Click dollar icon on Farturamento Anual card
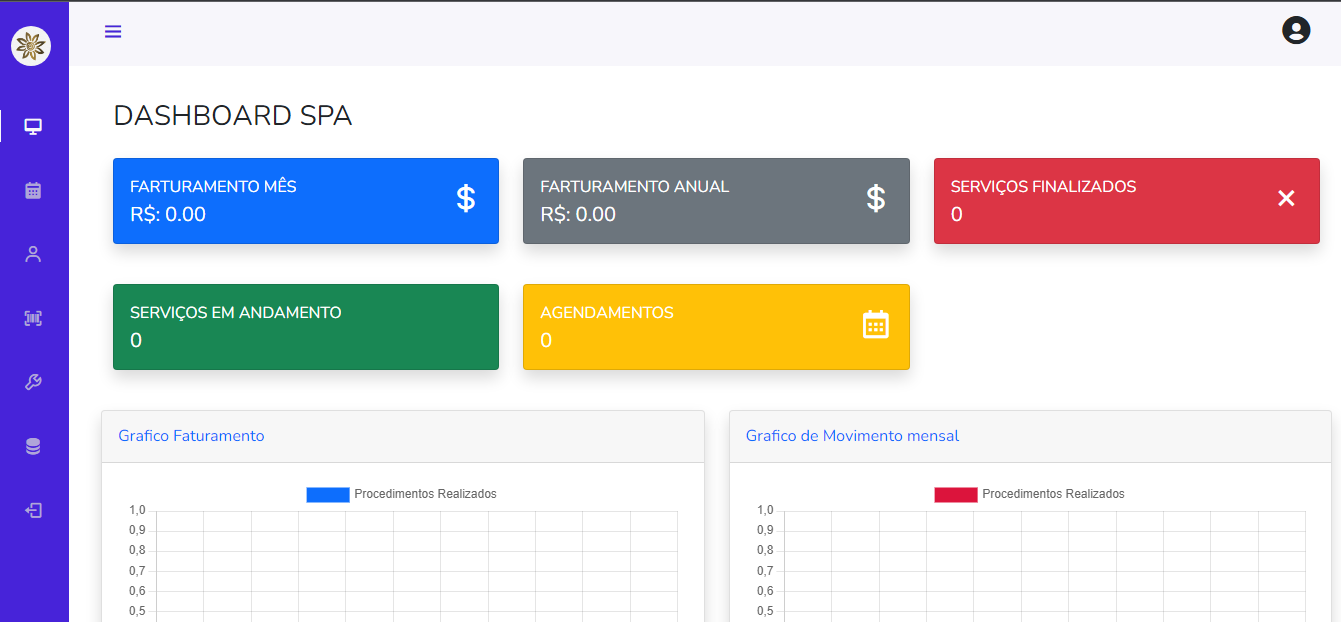 pyautogui.click(x=876, y=198)
